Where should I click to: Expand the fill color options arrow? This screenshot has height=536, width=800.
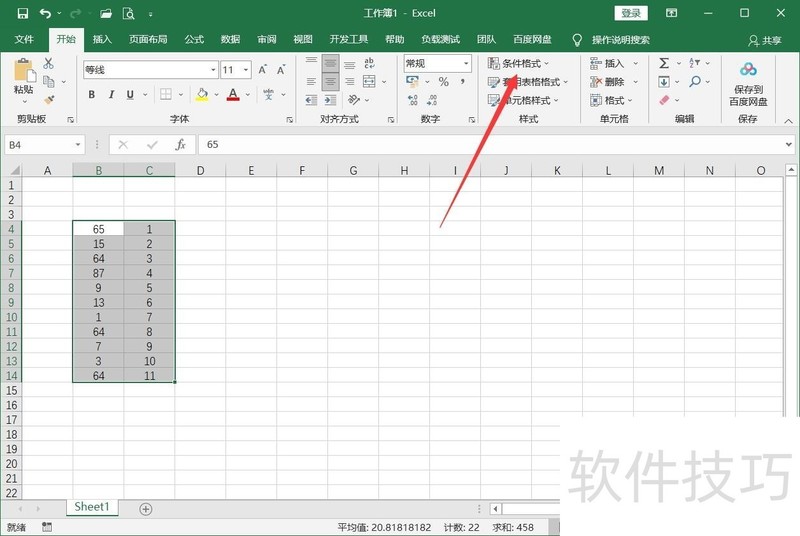tap(216, 95)
